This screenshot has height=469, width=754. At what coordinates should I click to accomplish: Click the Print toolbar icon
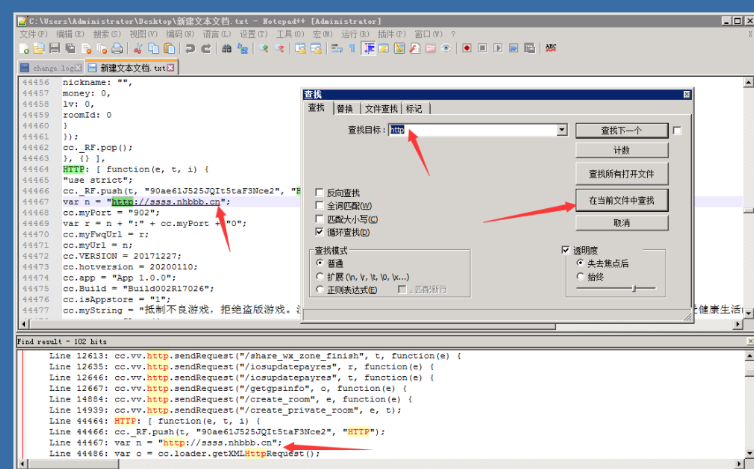pos(117,48)
